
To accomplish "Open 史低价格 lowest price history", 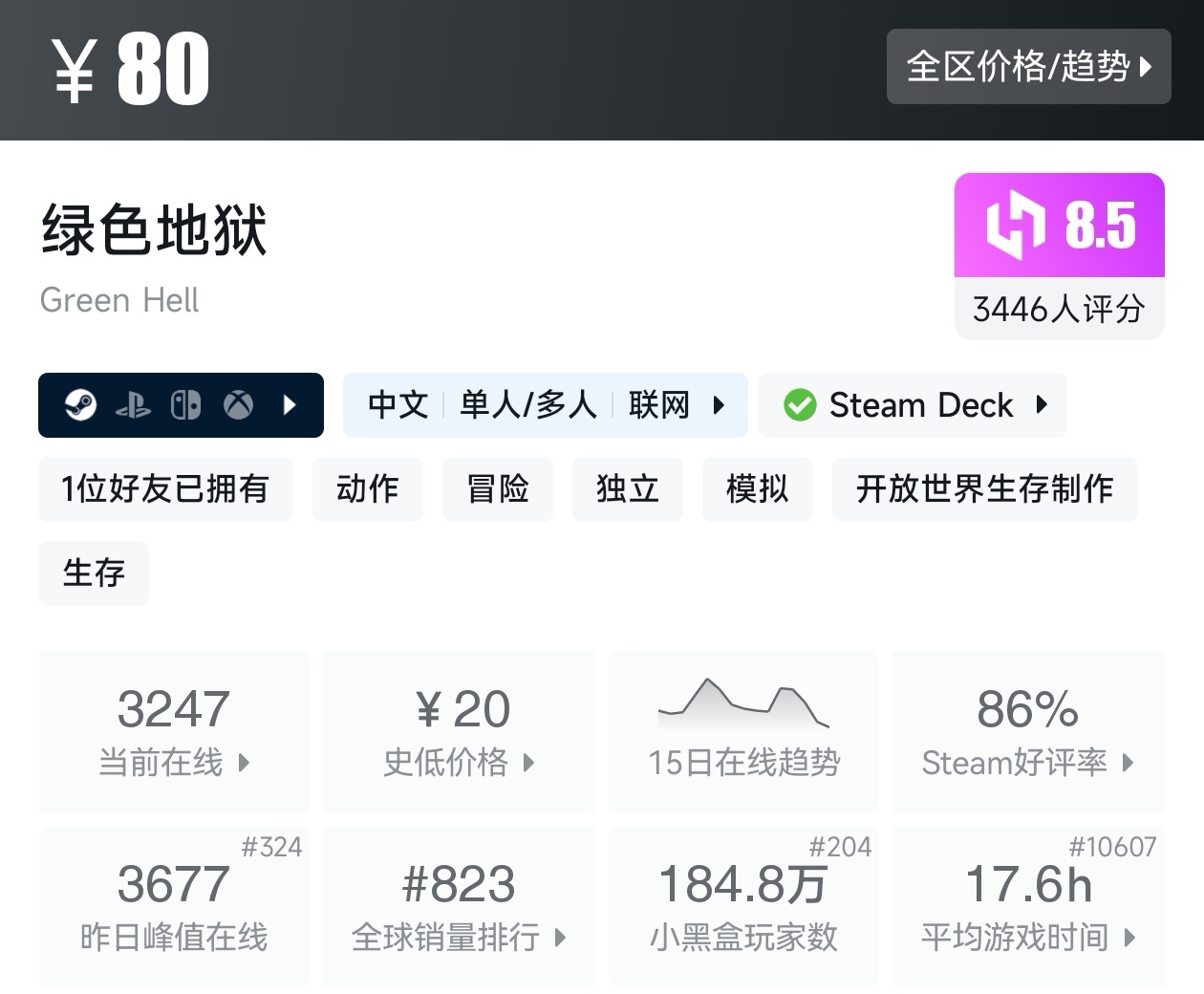I will [459, 731].
